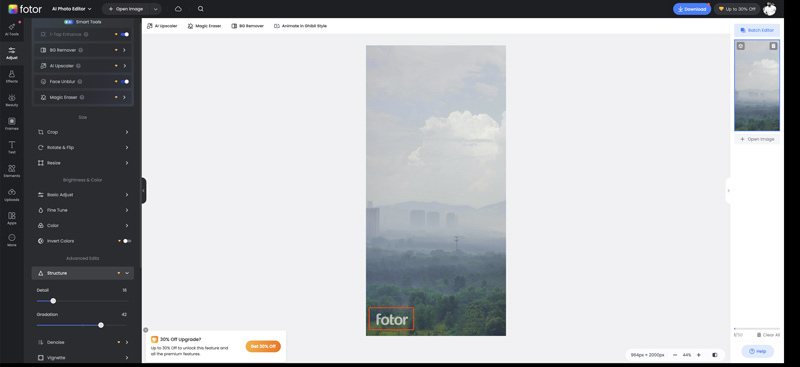800x367 pixels.
Task: Open the AI Tools sidebar panel
Action: pyautogui.click(x=12, y=29)
